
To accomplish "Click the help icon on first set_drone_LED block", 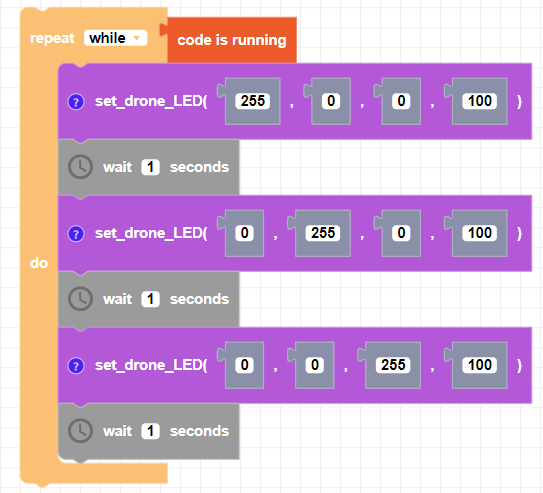I will pyautogui.click(x=76, y=102).
